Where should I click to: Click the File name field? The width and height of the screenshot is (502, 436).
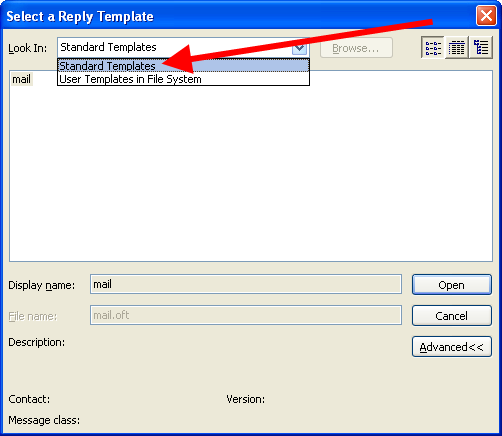click(x=246, y=315)
